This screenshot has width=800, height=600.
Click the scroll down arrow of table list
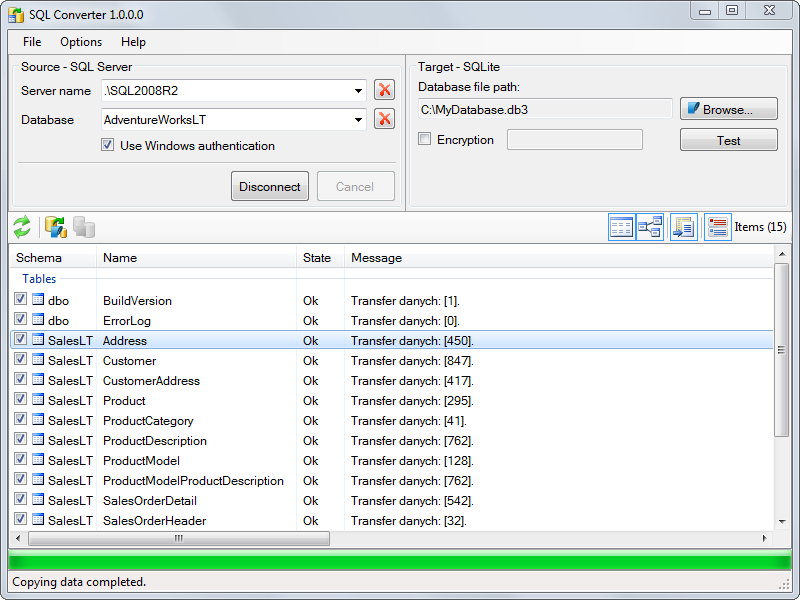click(x=782, y=521)
